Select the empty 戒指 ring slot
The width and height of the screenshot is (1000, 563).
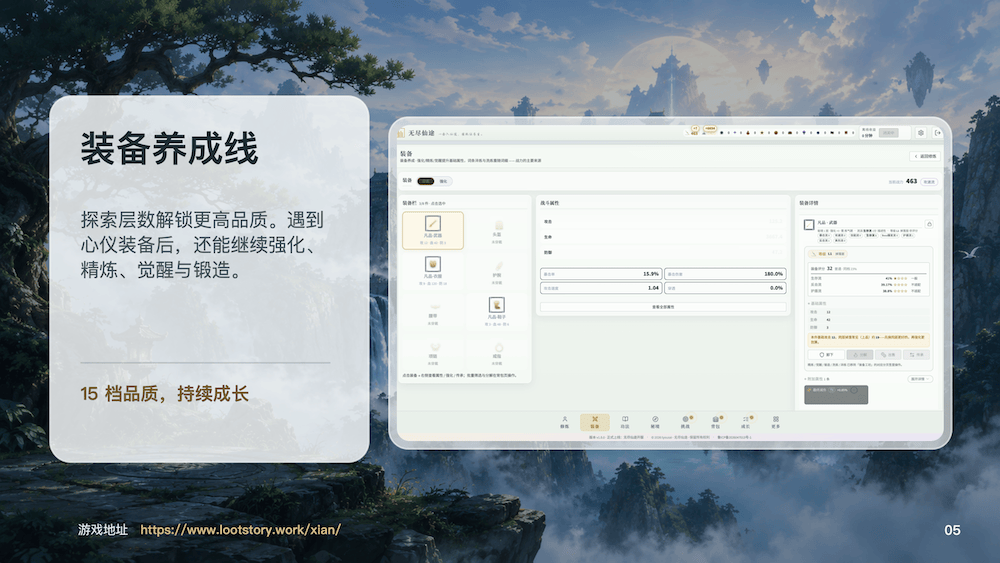tap(497, 353)
